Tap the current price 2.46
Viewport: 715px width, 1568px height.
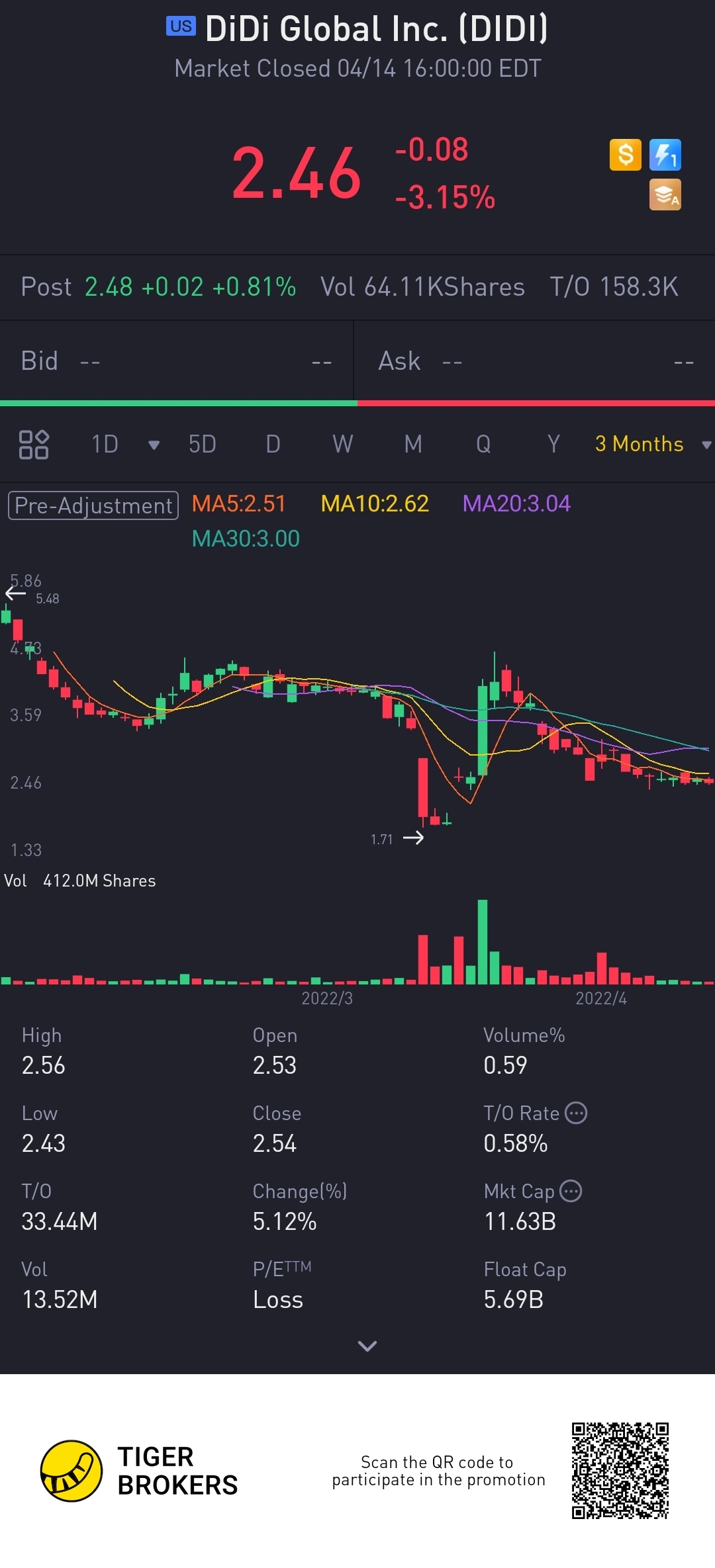pyautogui.click(x=296, y=174)
